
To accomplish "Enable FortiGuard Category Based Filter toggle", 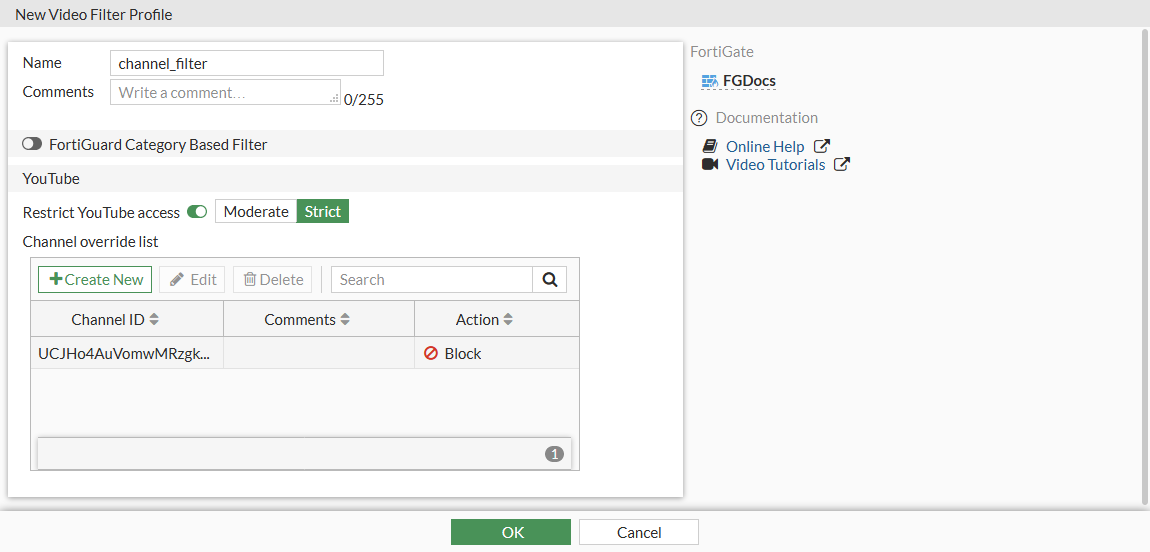I will click(32, 145).
